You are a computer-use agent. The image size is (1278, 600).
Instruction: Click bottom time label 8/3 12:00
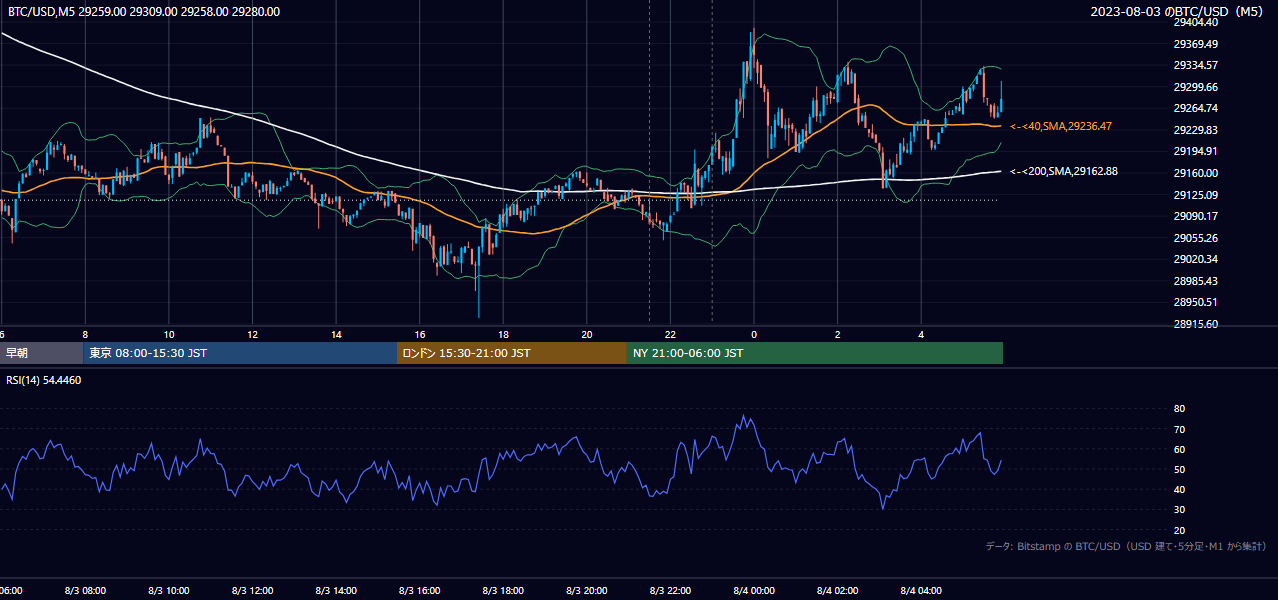click(x=252, y=591)
